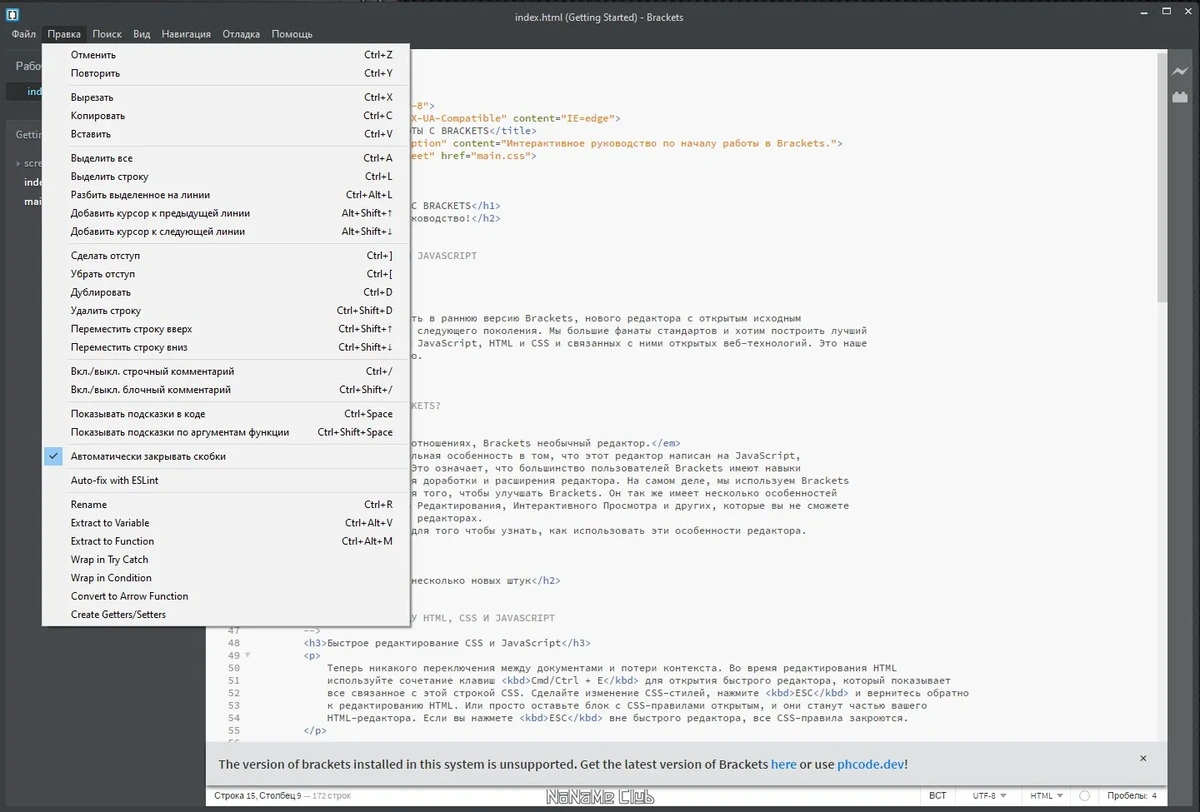
Task: Follow the 'here' link for latest Brackets
Action: pos(784,764)
